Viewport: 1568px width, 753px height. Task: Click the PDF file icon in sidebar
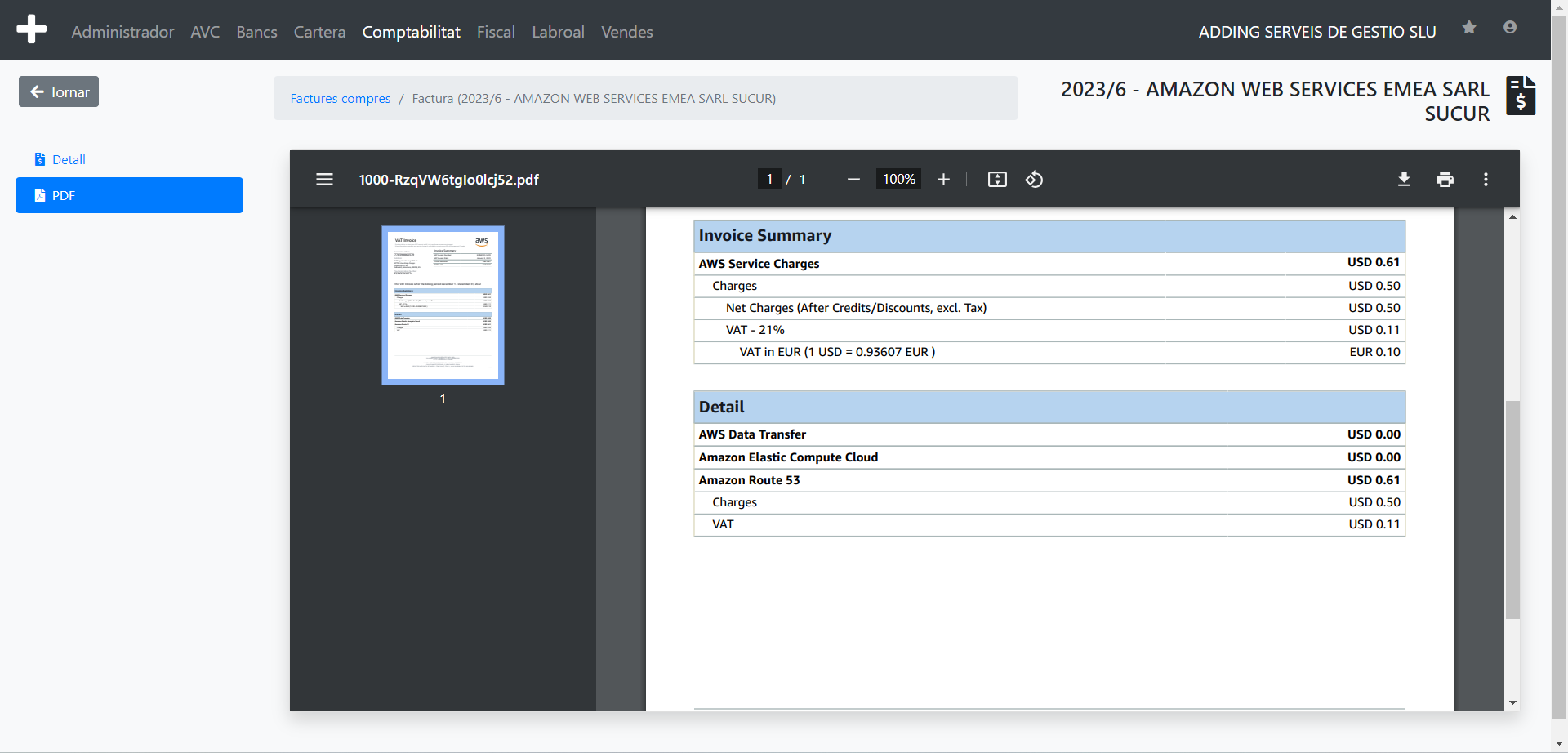tap(40, 195)
